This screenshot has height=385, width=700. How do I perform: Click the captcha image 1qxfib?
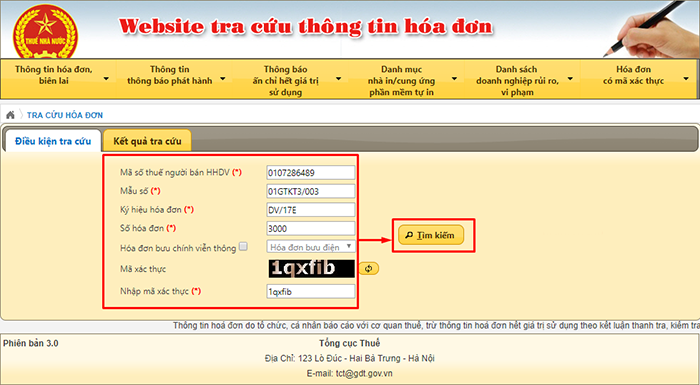(x=311, y=269)
